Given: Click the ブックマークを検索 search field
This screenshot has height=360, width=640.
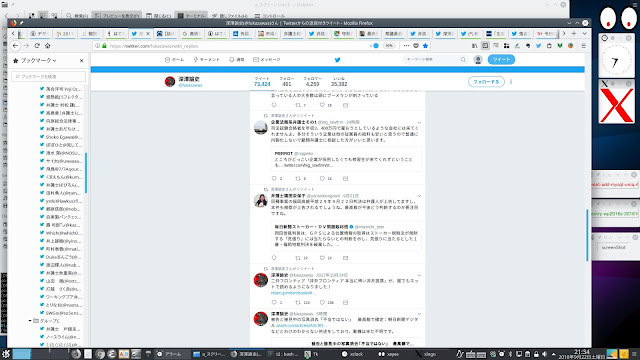Looking at the screenshot, I should click(x=49, y=76).
